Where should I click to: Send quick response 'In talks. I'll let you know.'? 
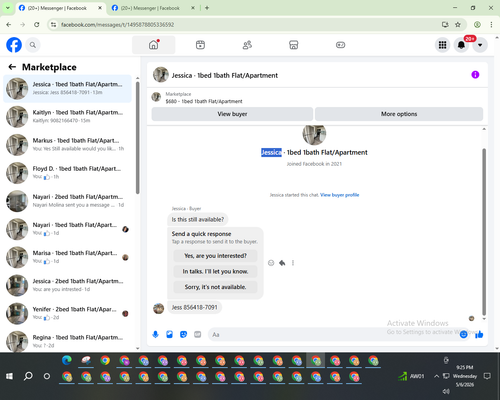pyautogui.click(x=215, y=271)
